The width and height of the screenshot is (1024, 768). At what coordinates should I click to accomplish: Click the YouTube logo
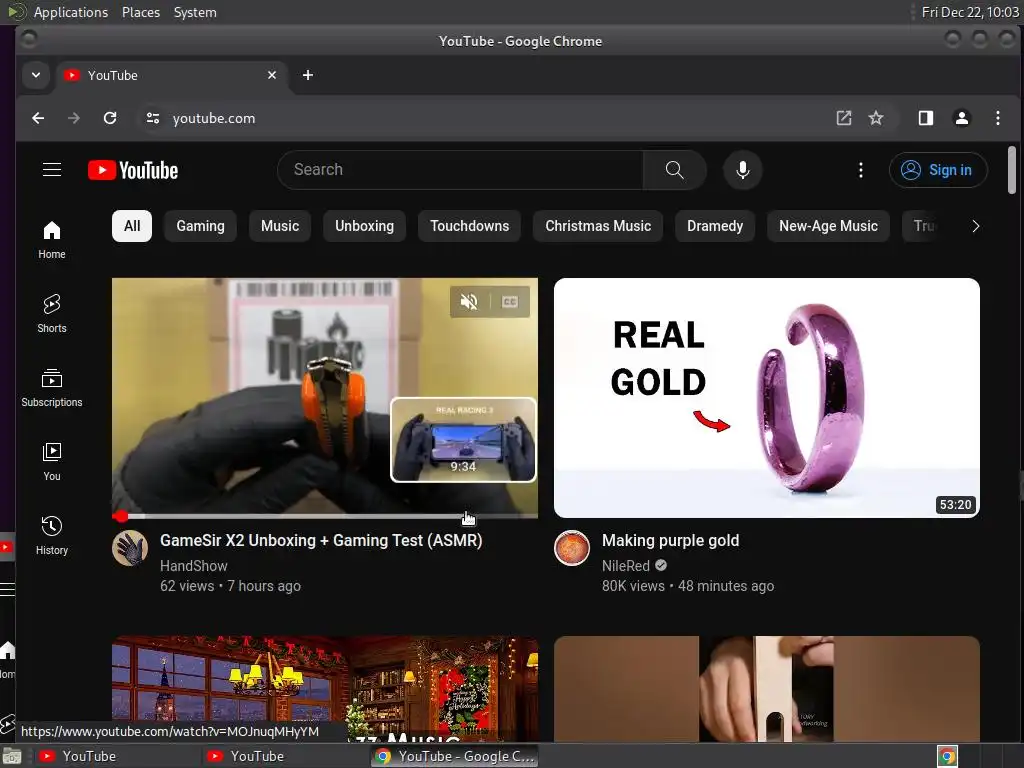133,170
